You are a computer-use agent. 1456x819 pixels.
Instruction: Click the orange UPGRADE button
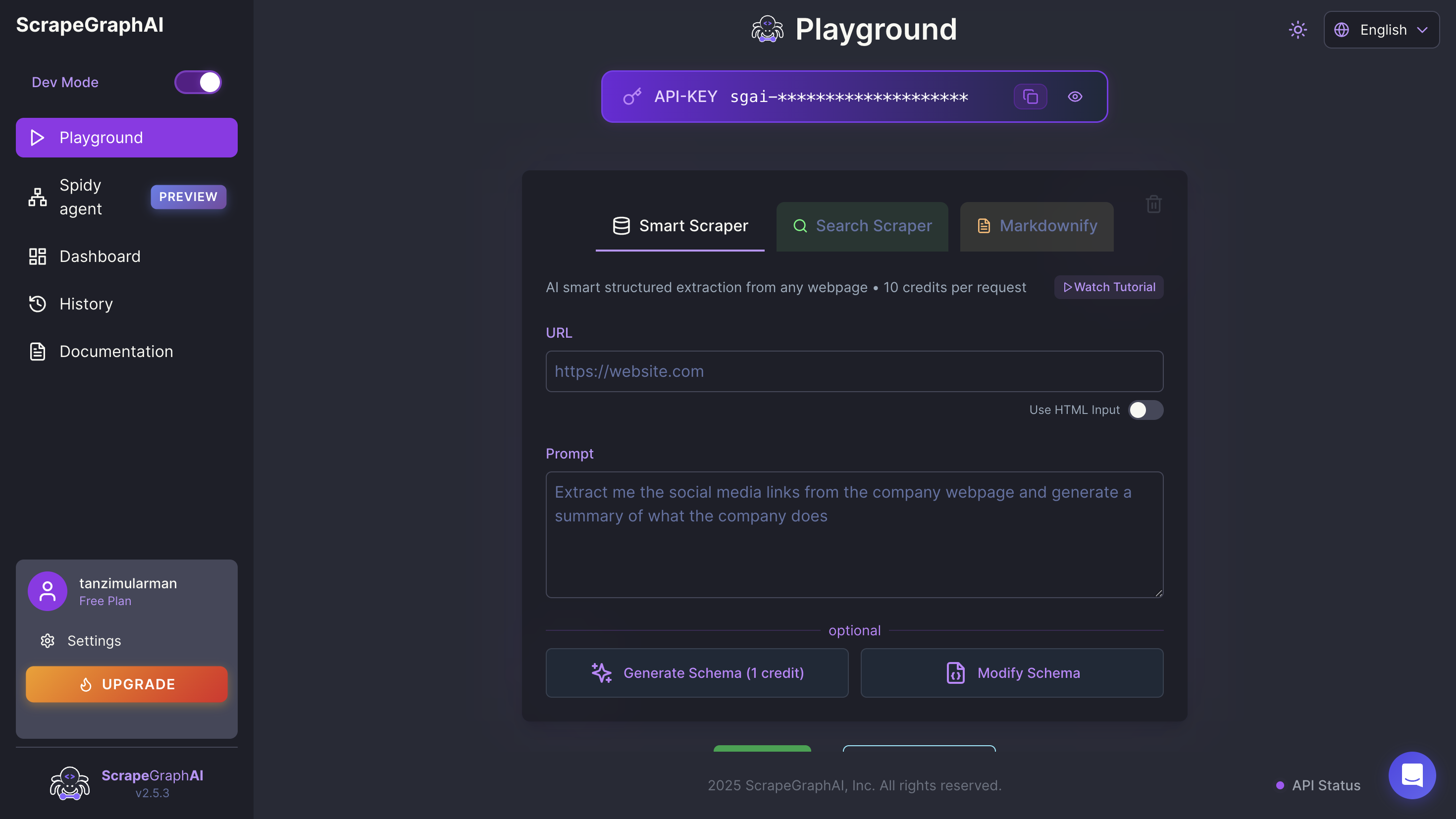tap(127, 684)
